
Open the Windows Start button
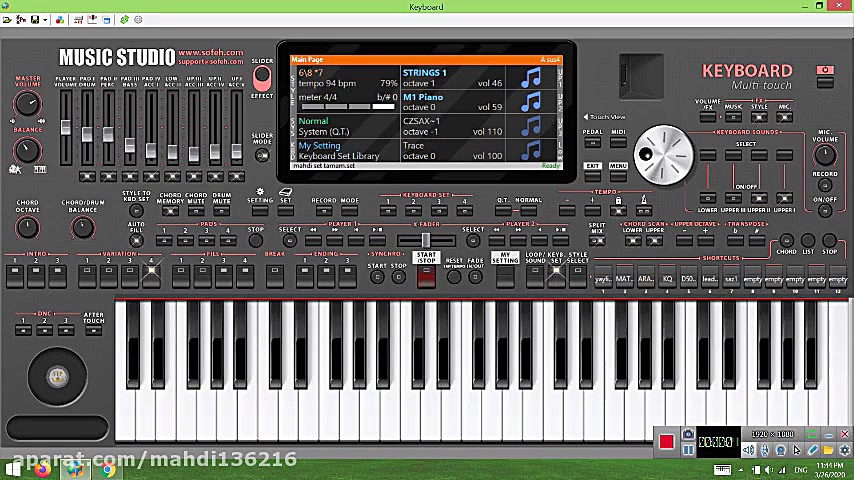13,469
